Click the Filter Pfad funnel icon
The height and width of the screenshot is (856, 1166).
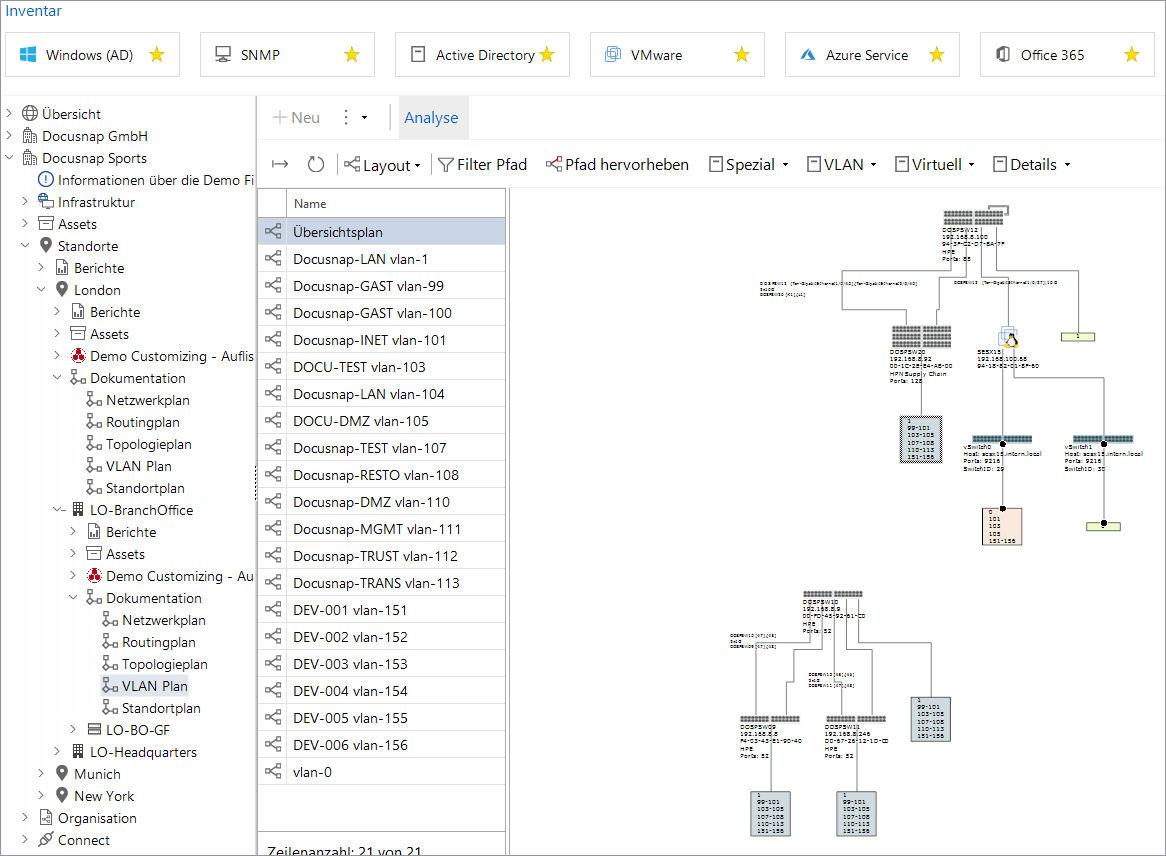coord(445,165)
